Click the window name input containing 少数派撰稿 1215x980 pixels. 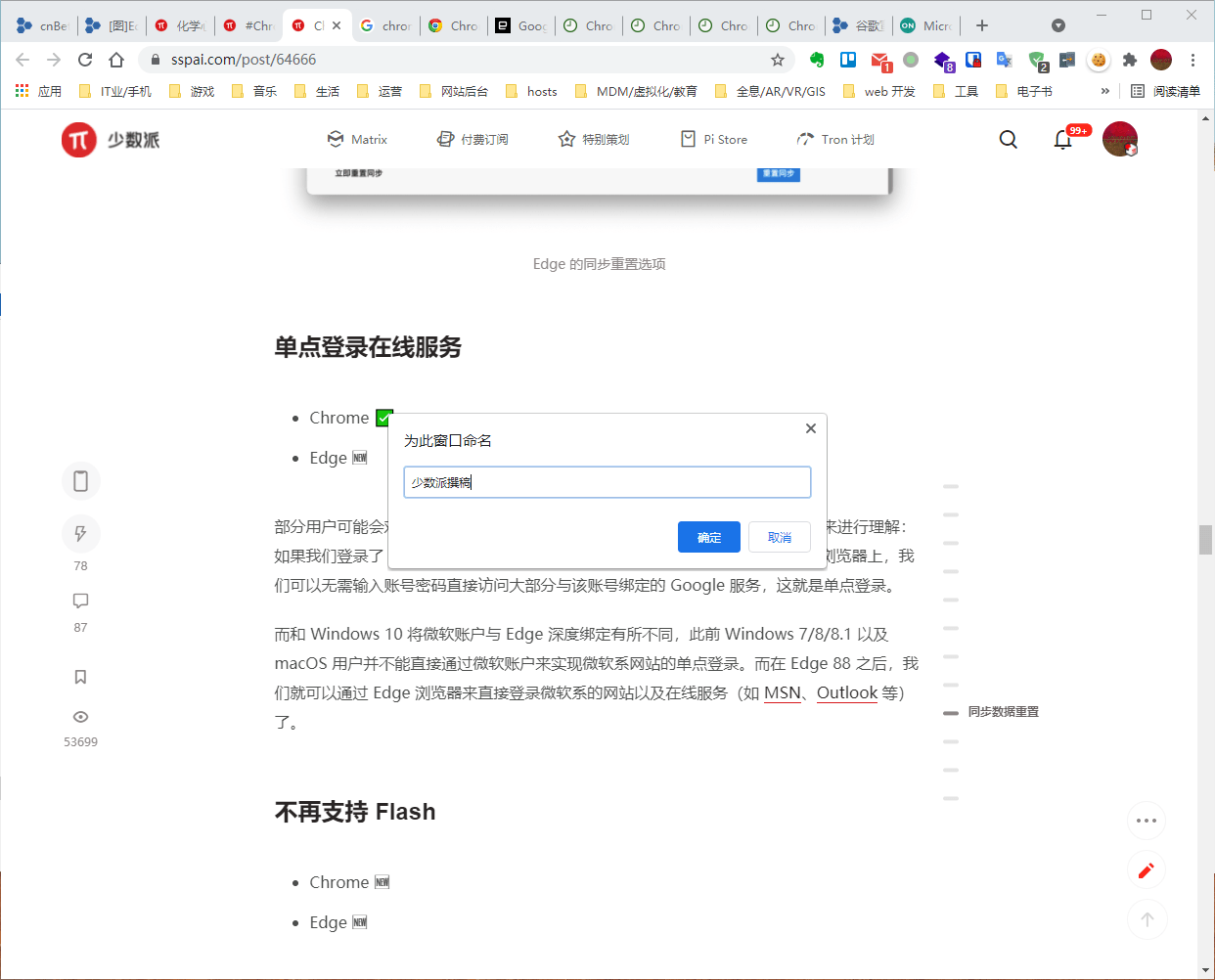tap(607, 481)
